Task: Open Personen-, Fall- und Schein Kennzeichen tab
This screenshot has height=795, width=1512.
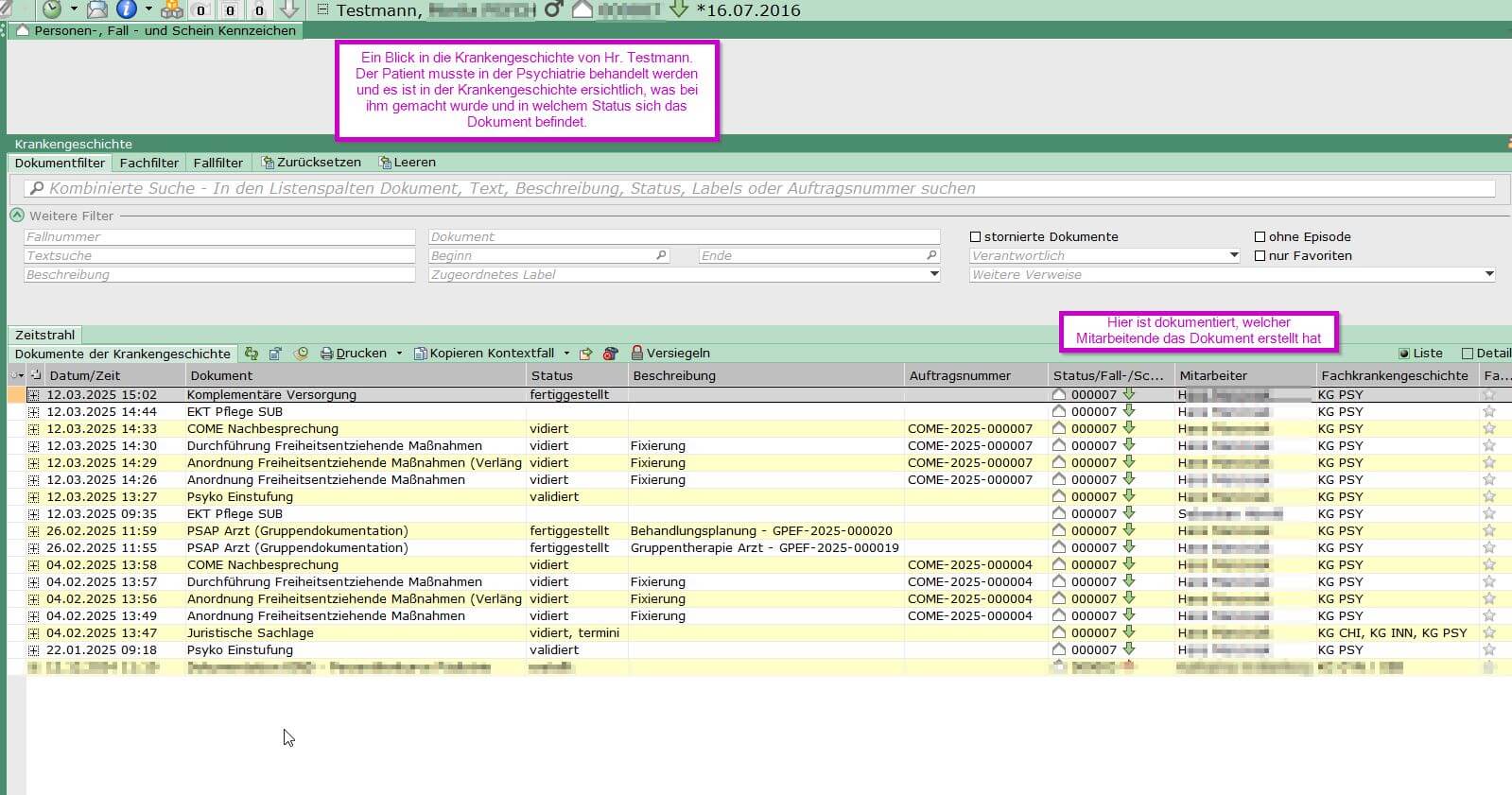Action: point(156,30)
